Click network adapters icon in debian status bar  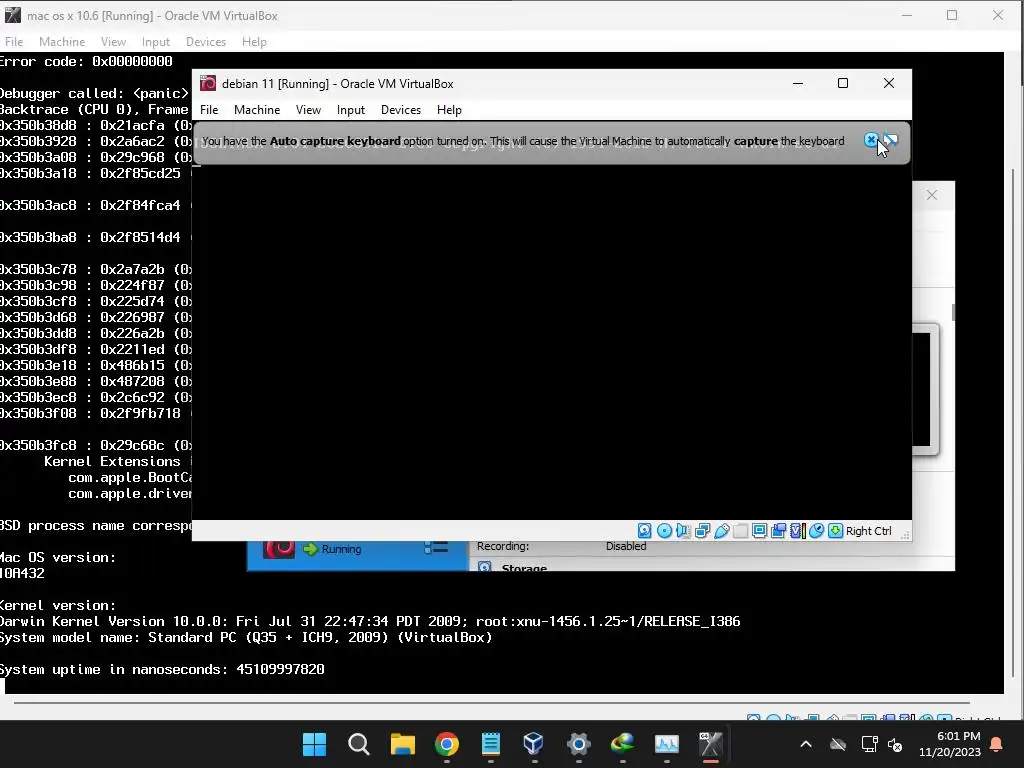[x=703, y=531]
